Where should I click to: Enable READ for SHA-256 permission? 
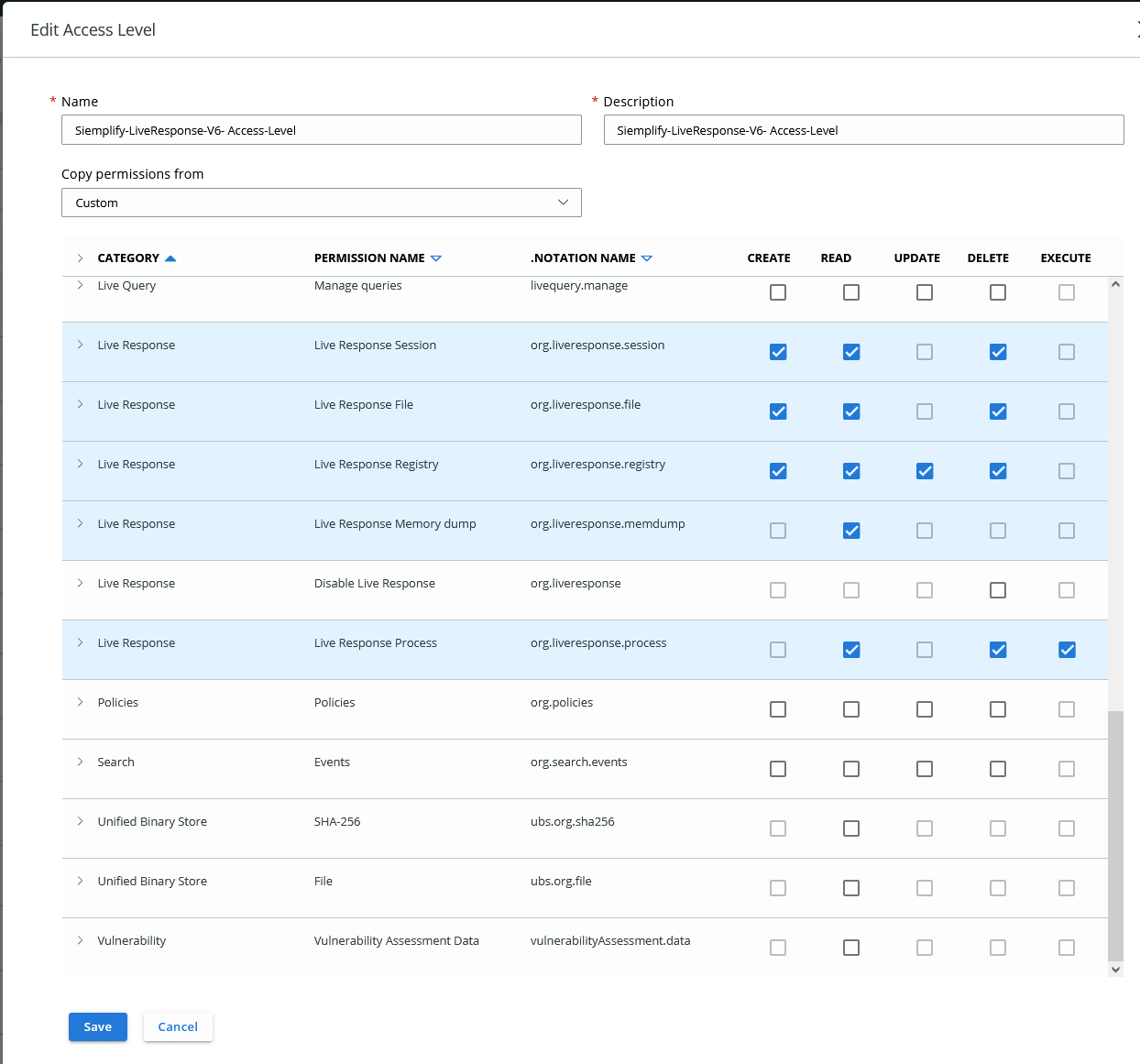click(x=851, y=828)
